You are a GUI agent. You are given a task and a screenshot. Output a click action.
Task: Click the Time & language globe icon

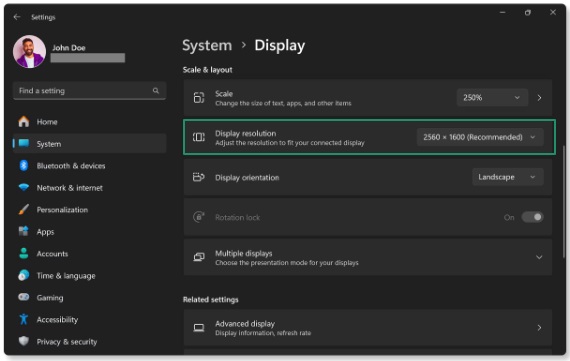pyautogui.click(x=24, y=275)
